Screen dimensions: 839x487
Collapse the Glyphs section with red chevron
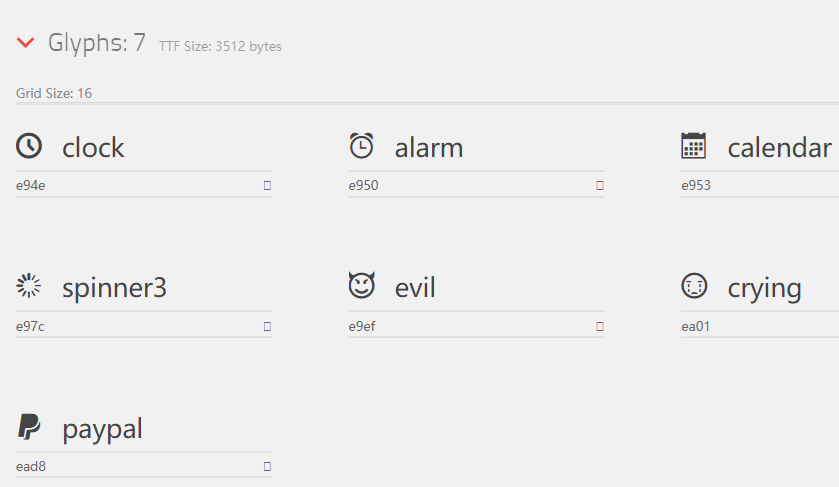click(x=26, y=43)
